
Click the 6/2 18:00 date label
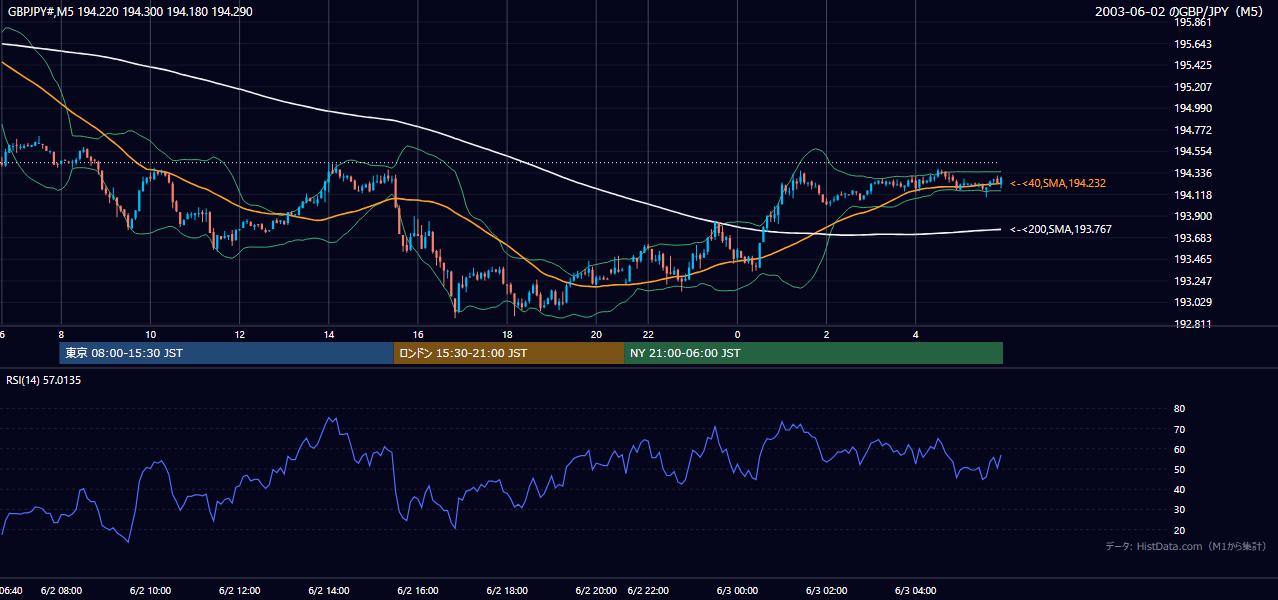coord(507,591)
